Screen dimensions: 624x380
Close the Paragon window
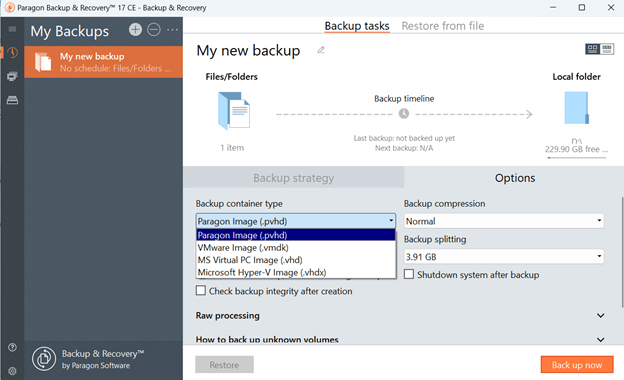point(611,8)
